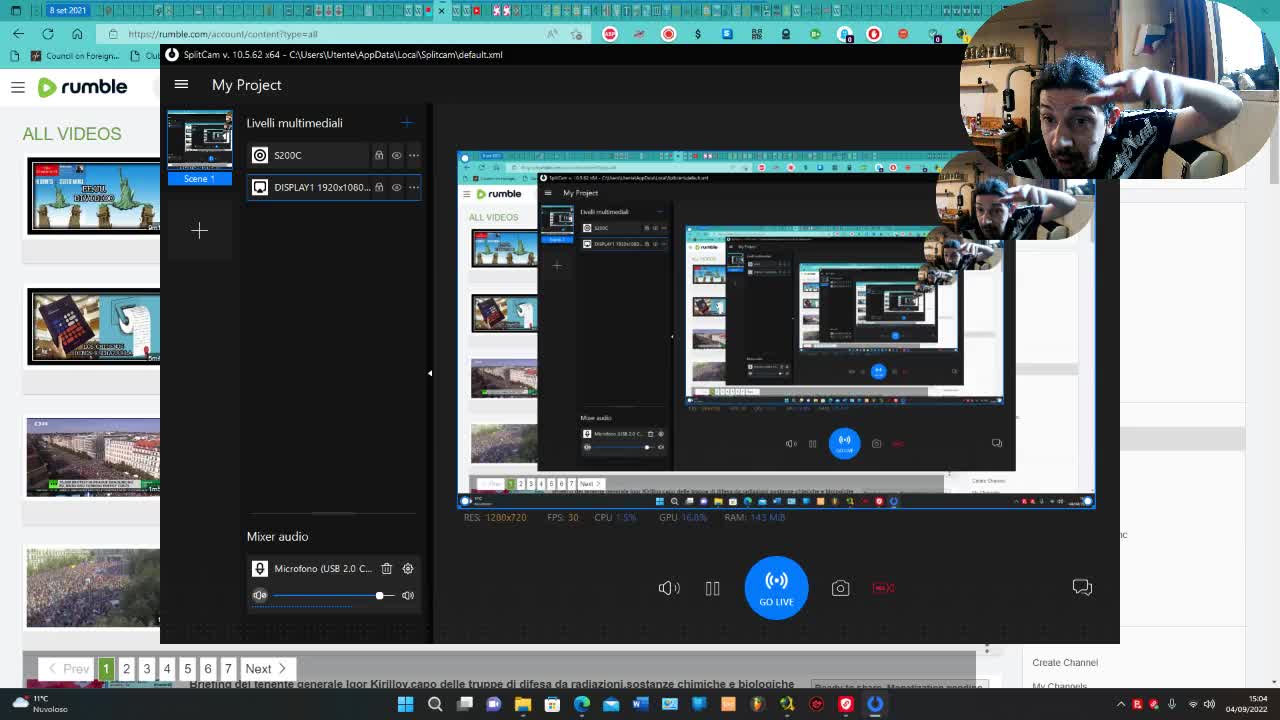Take a snapshot with camera icon
Image resolution: width=1280 pixels, height=720 pixels.
pyautogui.click(x=840, y=588)
